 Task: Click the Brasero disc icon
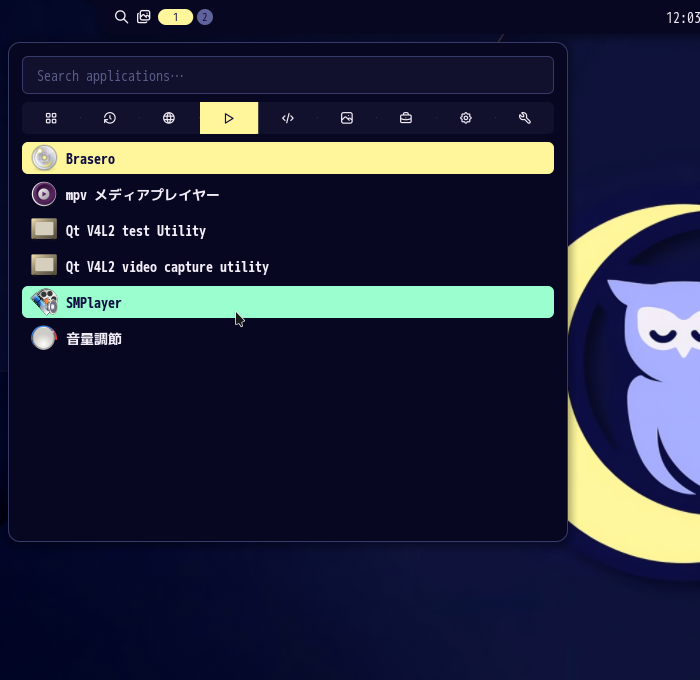pos(44,158)
